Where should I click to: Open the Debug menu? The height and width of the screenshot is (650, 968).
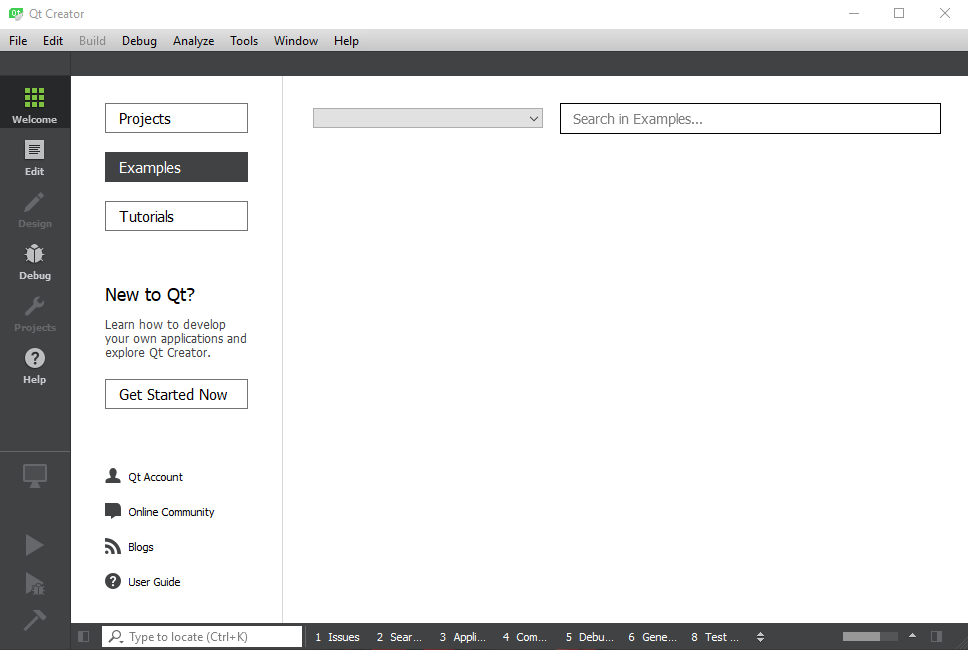point(140,41)
